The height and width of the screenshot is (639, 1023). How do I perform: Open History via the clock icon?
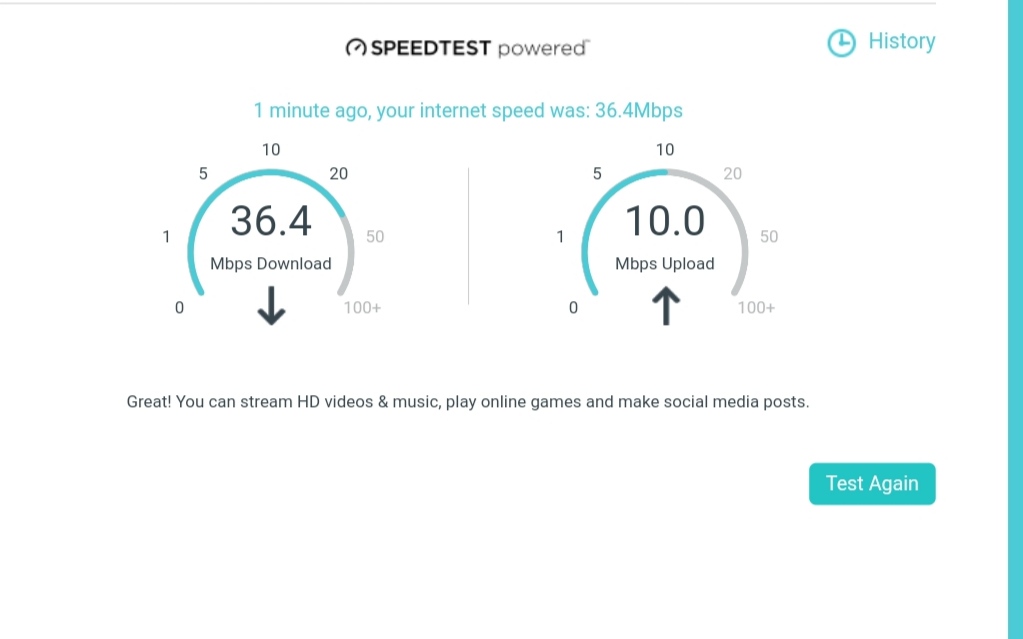click(841, 43)
